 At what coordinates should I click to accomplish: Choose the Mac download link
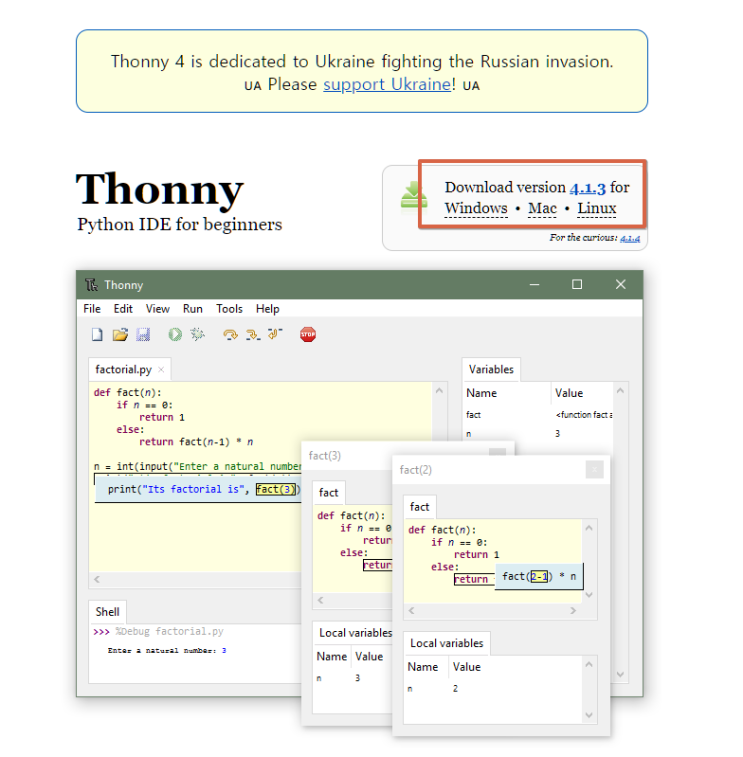(x=542, y=208)
